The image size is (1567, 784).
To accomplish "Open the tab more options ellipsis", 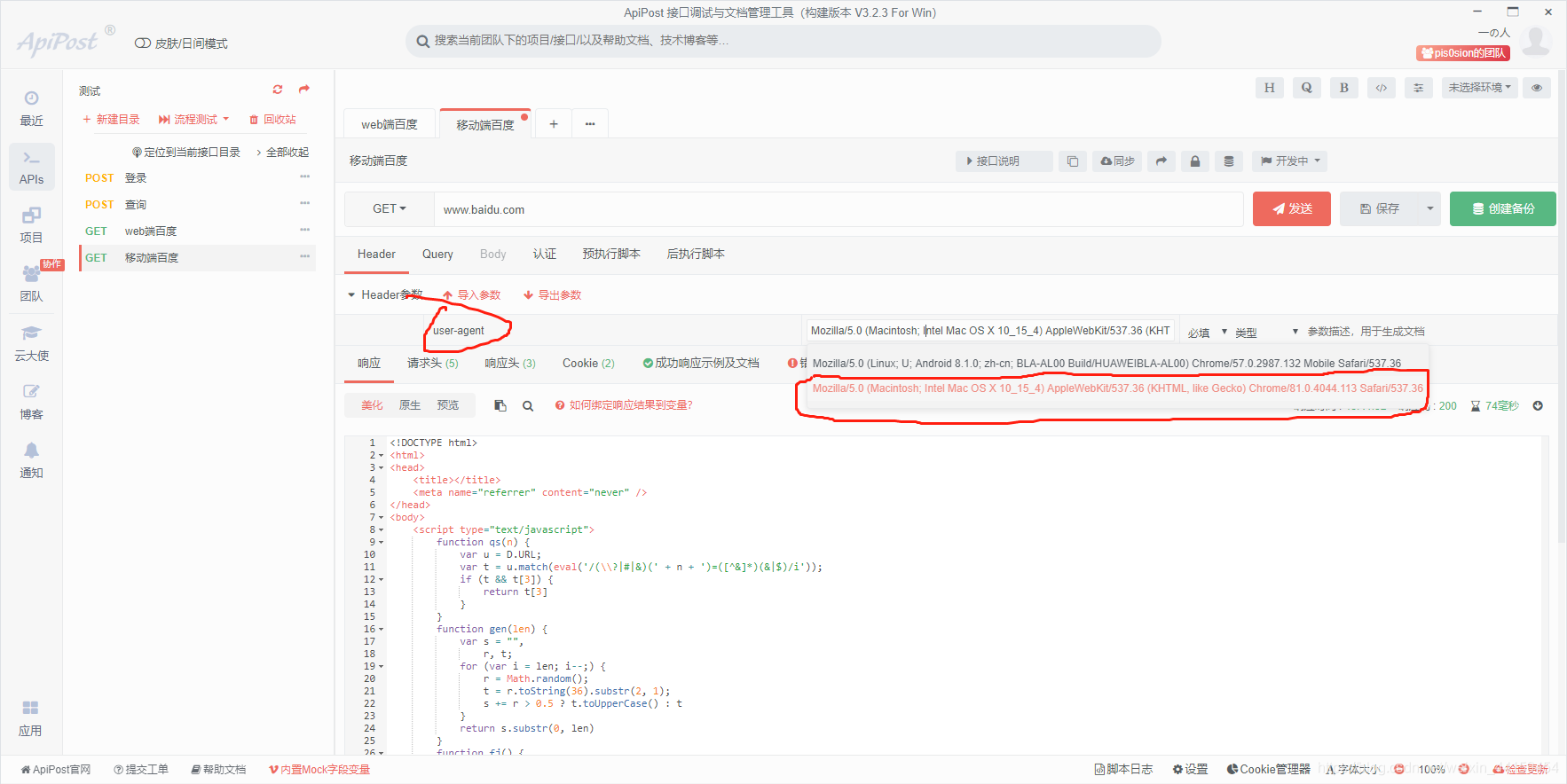I will [590, 124].
